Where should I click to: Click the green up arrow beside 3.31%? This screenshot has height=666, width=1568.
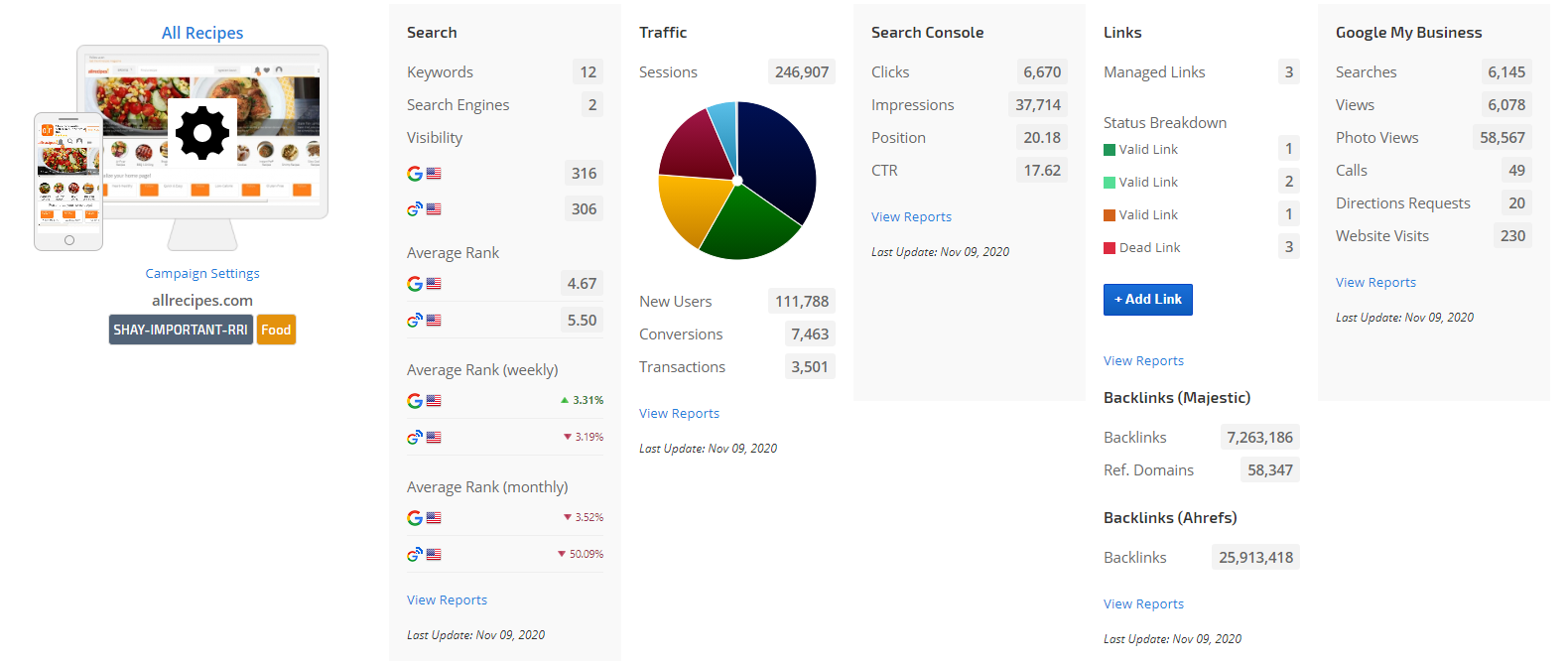pos(565,401)
